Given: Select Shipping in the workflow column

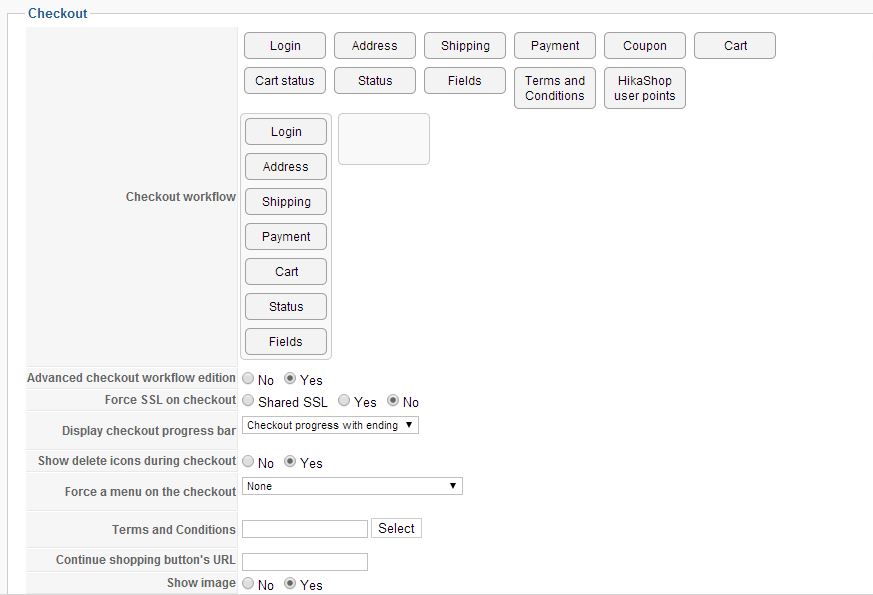Looking at the screenshot, I should pos(286,201).
